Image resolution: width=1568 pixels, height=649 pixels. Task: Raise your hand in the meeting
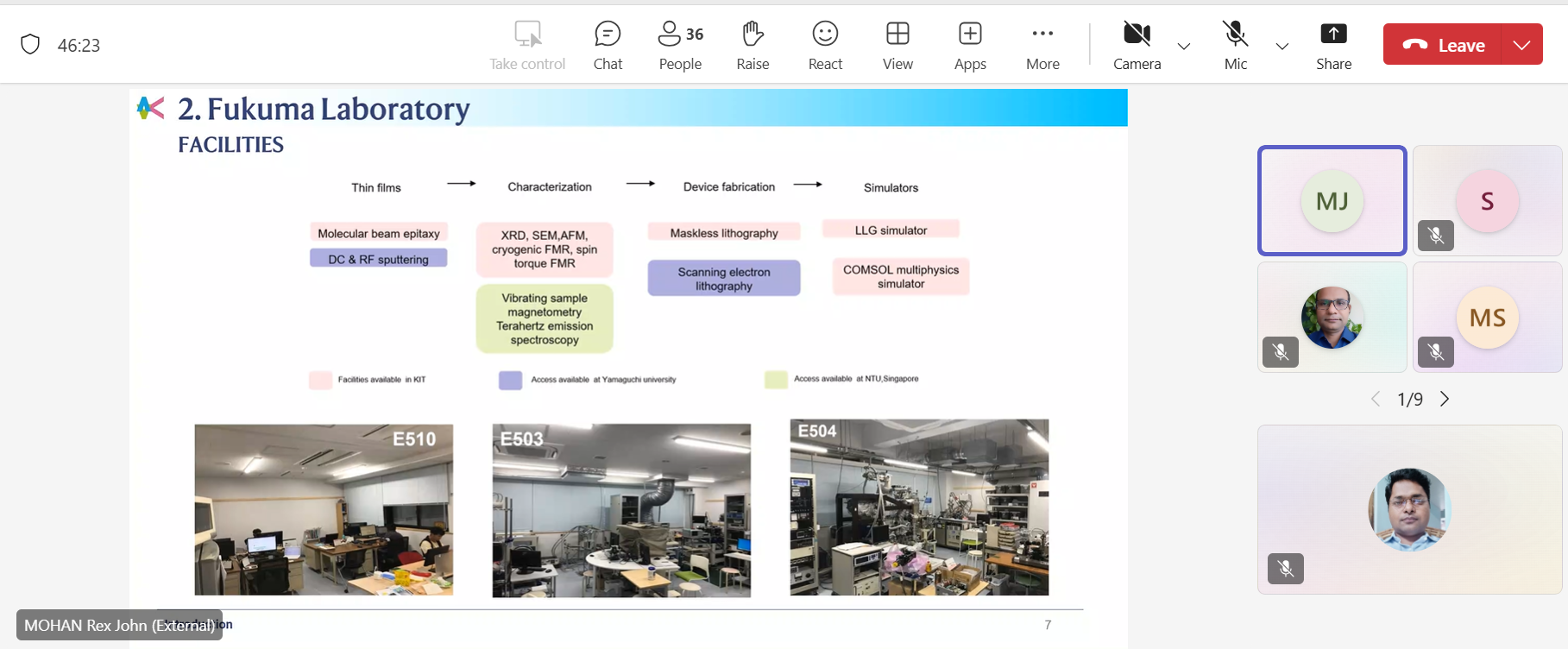point(753,45)
